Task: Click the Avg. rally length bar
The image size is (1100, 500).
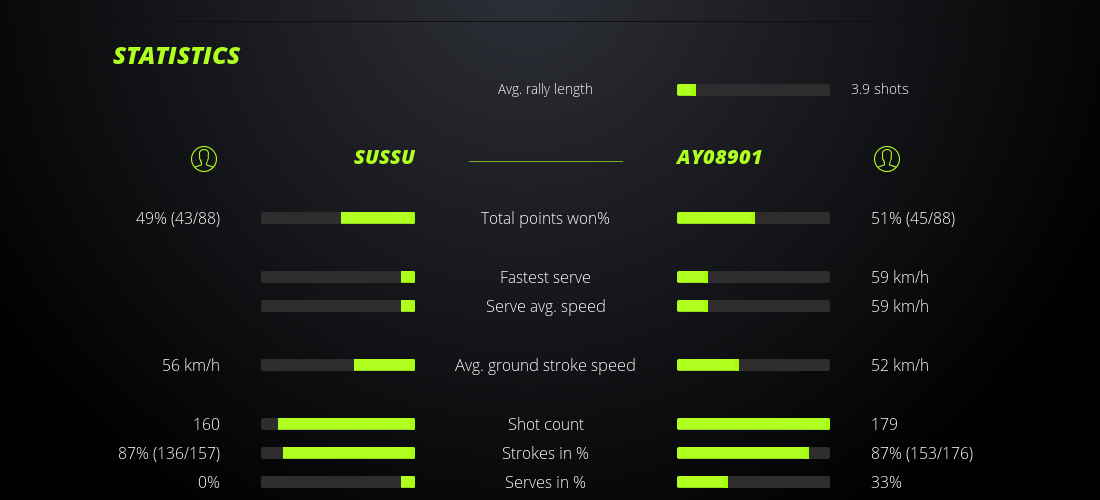Action: tap(753, 90)
